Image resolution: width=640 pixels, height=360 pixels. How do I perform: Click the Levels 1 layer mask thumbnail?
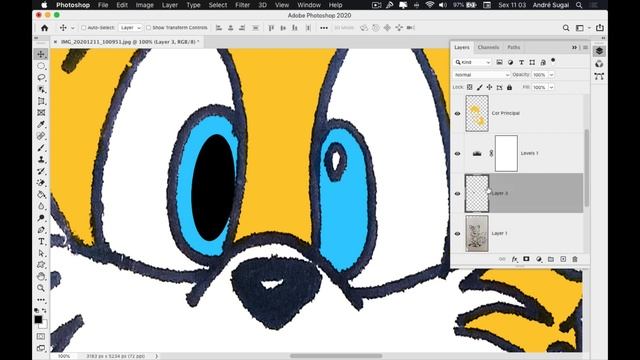coord(506,153)
